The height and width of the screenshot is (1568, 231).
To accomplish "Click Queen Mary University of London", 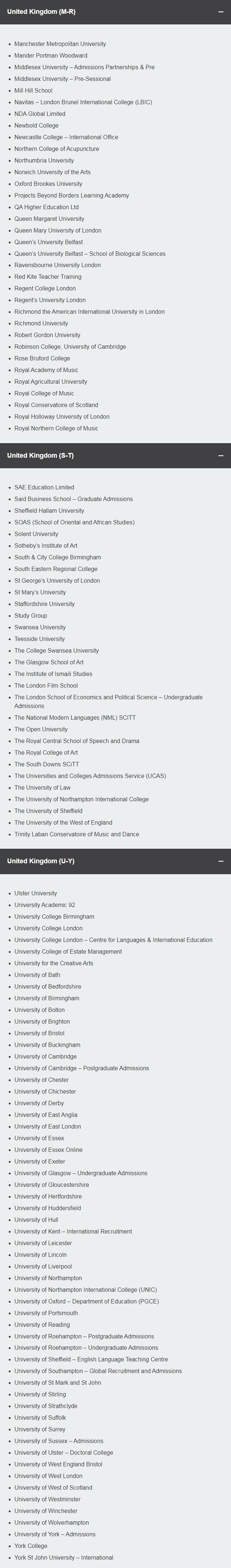I will (58, 231).
